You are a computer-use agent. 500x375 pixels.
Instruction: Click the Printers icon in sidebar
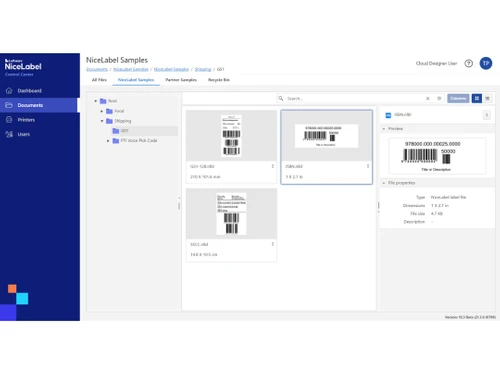click(x=9, y=120)
